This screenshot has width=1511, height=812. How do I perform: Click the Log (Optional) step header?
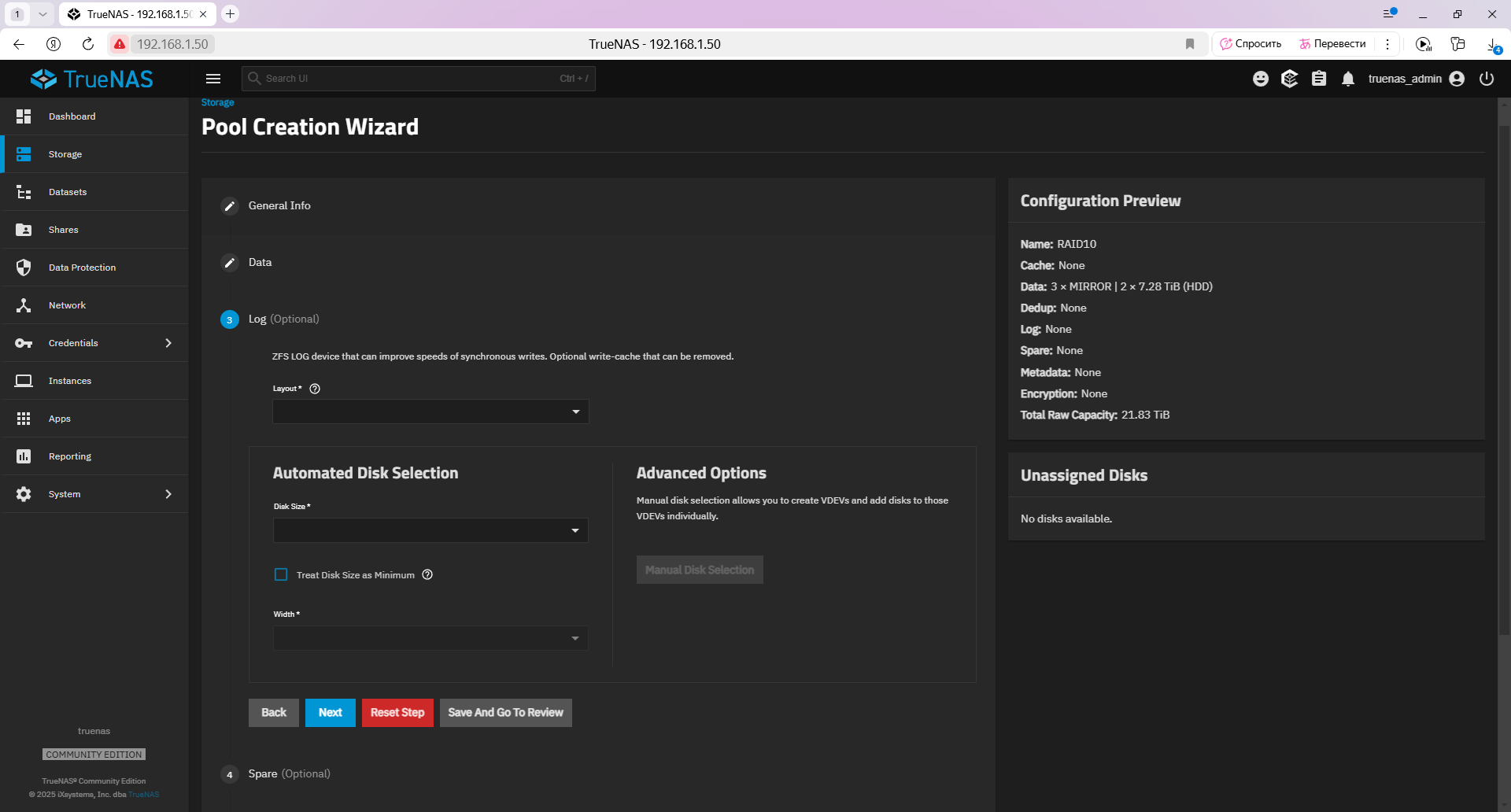pos(284,319)
